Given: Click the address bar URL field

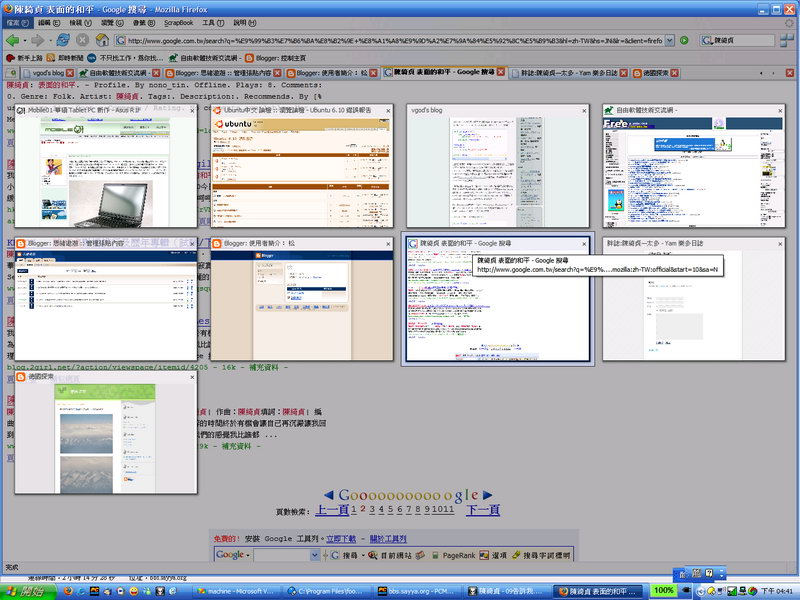Looking at the screenshot, I should tap(390, 40).
